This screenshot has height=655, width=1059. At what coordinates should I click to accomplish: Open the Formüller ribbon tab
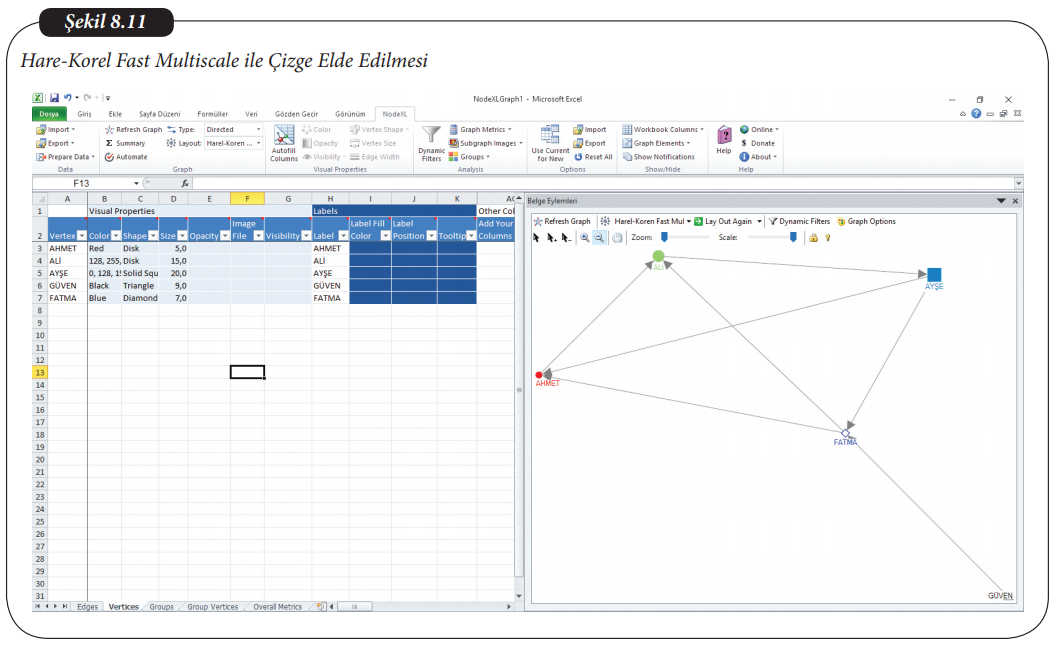coord(212,114)
